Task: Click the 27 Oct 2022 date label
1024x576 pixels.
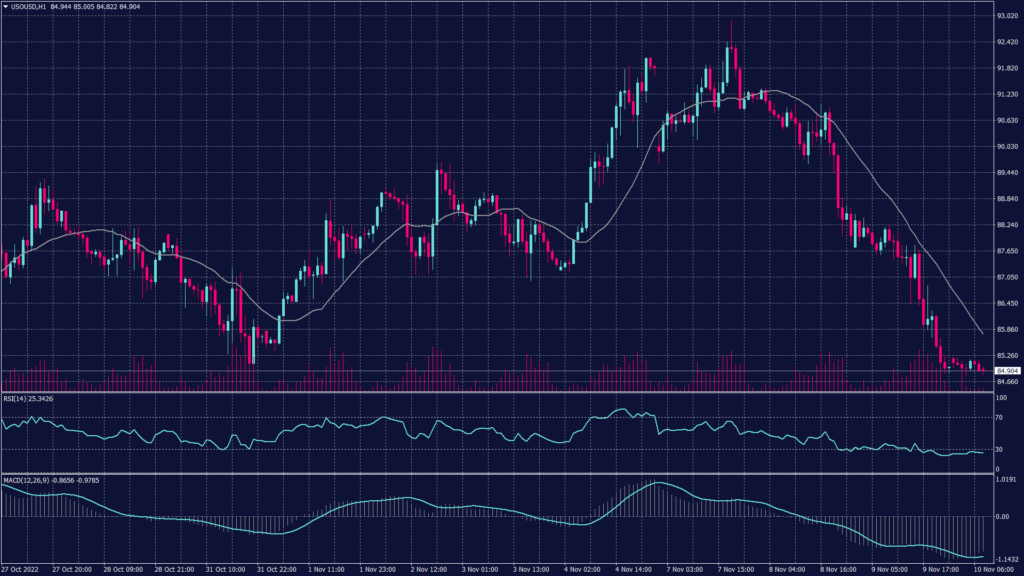Action: tap(21, 569)
